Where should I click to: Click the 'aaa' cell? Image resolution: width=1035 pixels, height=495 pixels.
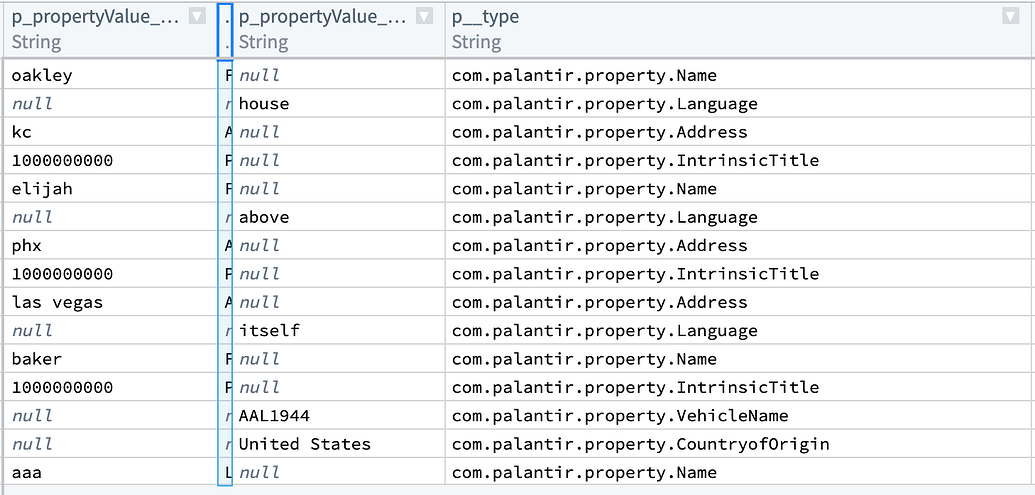pos(27,472)
